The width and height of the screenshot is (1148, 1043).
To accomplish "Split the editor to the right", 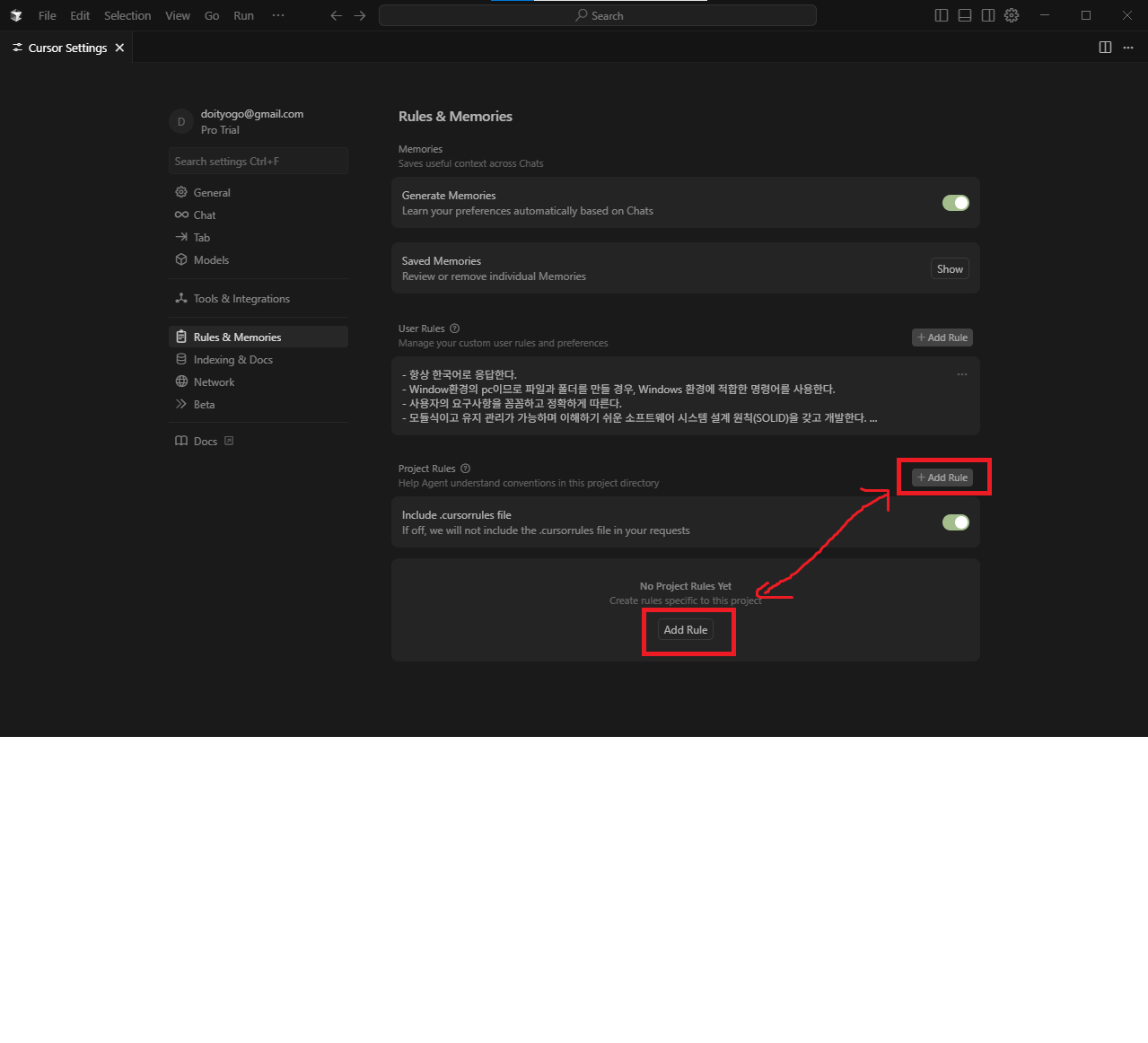I will (x=1106, y=48).
